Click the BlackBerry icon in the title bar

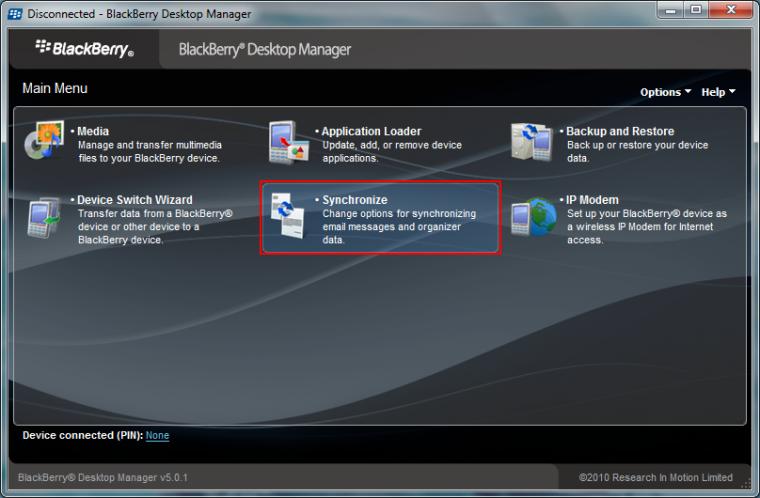[x=15, y=14]
